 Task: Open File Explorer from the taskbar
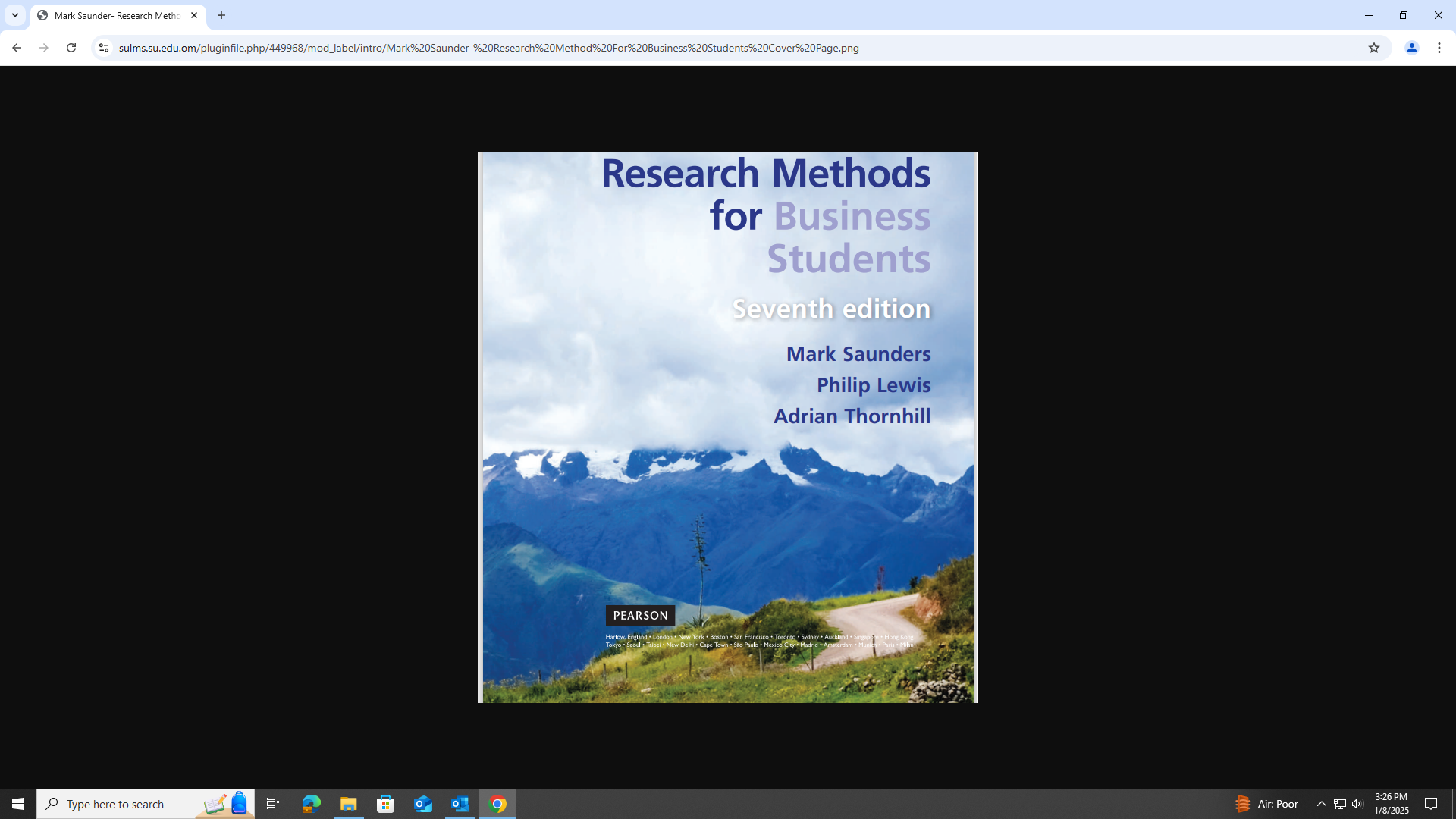click(x=348, y=803)
